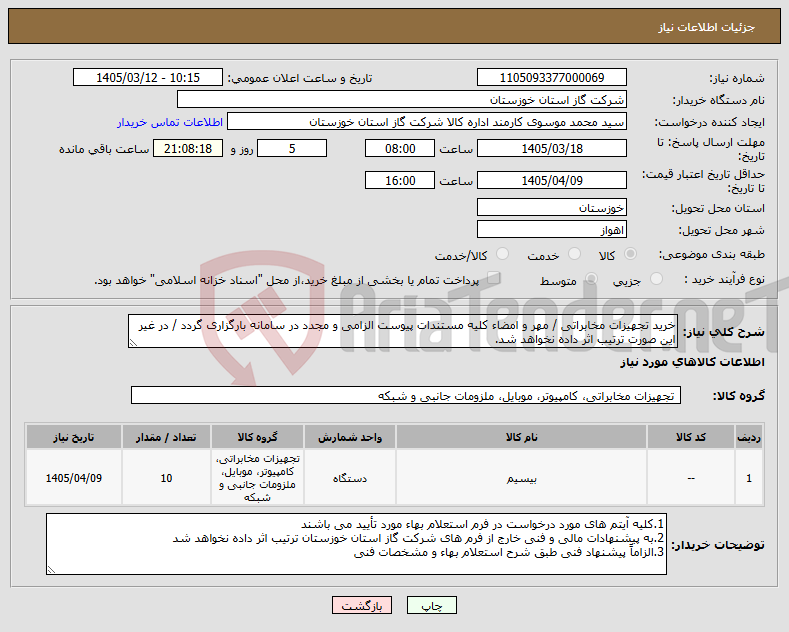This screenshot has width=789, height=632.
Task: Click the گروه کالا column header
Action: pos(257,437)
